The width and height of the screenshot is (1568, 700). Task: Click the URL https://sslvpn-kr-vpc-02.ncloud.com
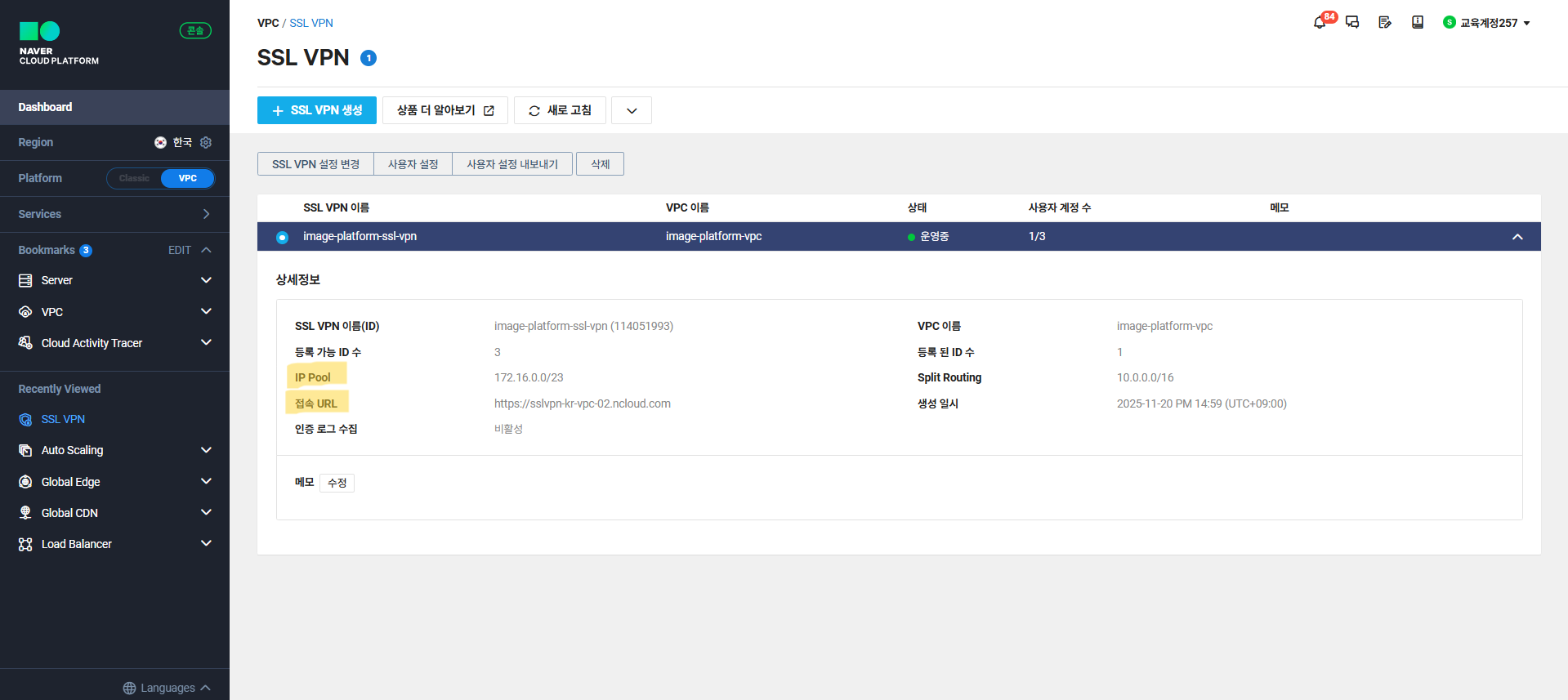point(583,404)
